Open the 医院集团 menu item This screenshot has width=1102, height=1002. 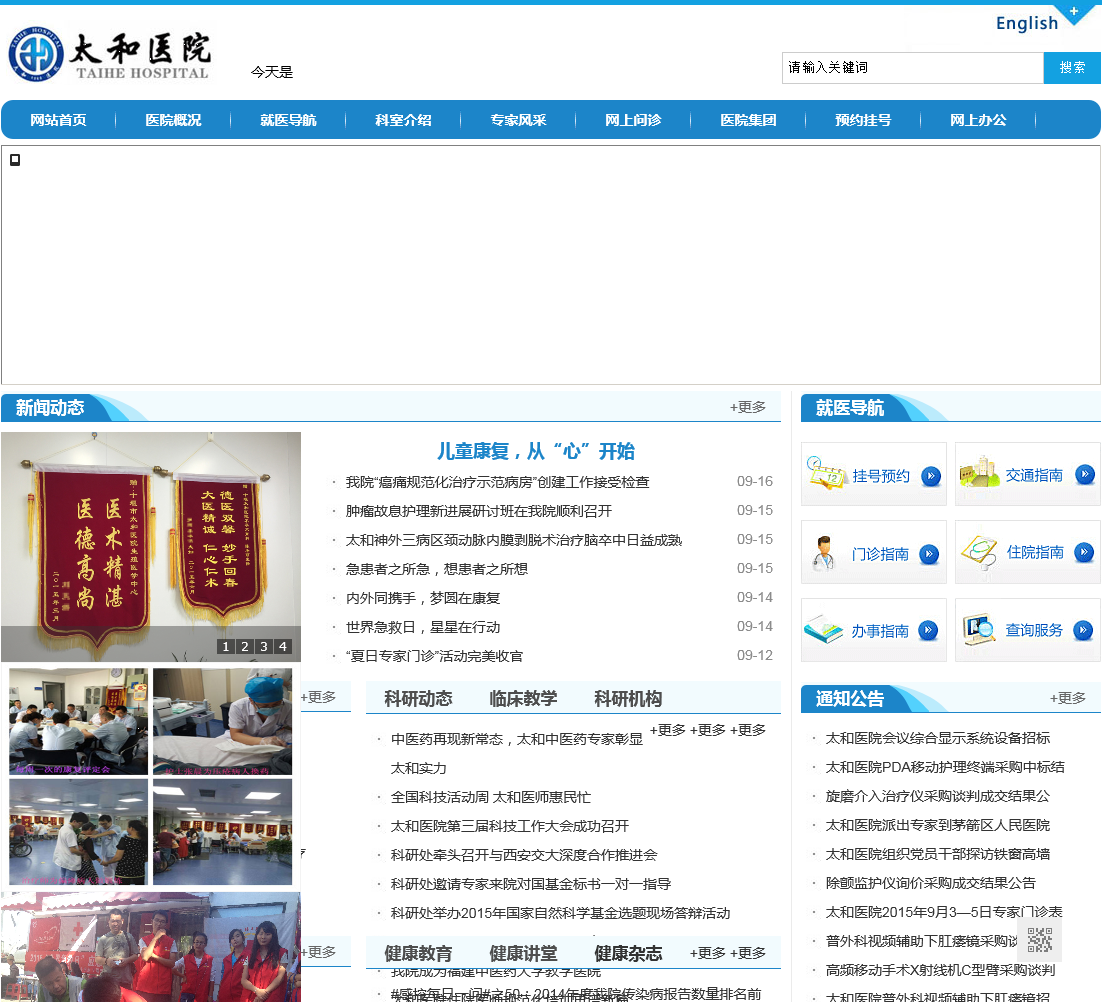[x=748, y=120]
